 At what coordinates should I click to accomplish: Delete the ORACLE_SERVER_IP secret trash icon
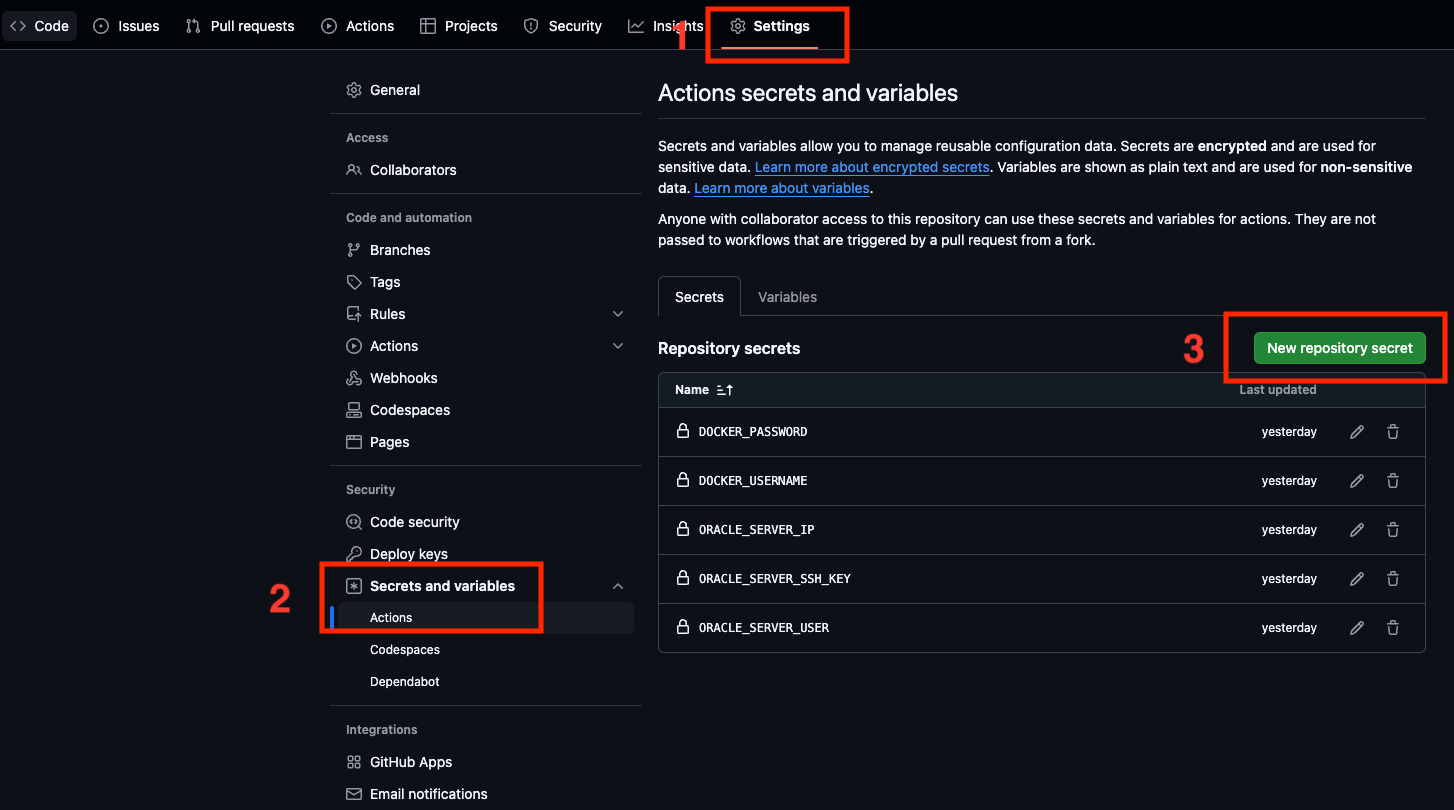1393,530
